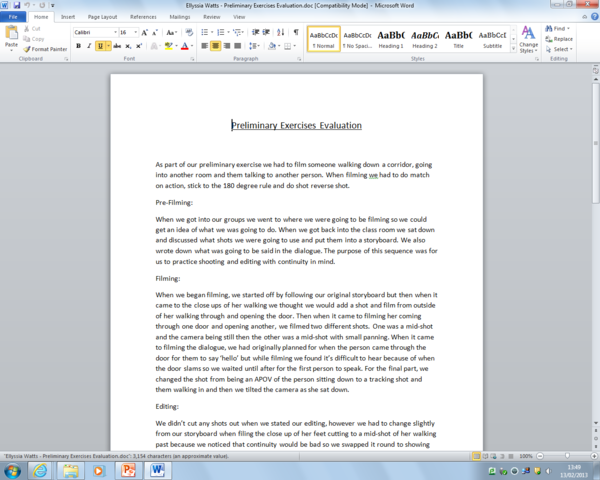This screenshot has width=600, height=480.
Task: Click the Copy command
Action: [34, 39]
